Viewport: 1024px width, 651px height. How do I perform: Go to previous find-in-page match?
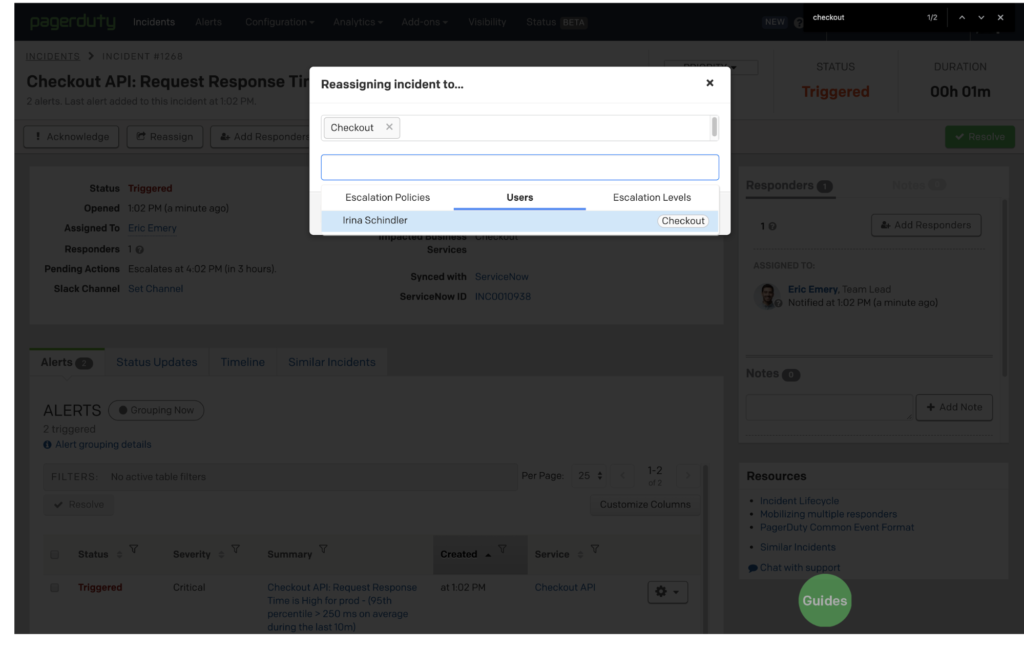(x=962, y=17)
